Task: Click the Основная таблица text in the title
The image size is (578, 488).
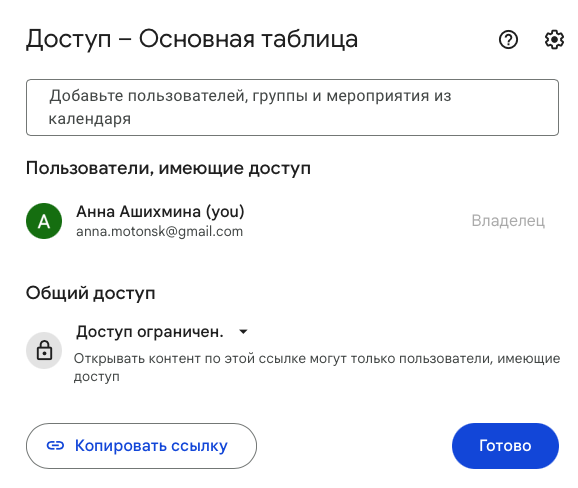Action: [x=248, y=39]
